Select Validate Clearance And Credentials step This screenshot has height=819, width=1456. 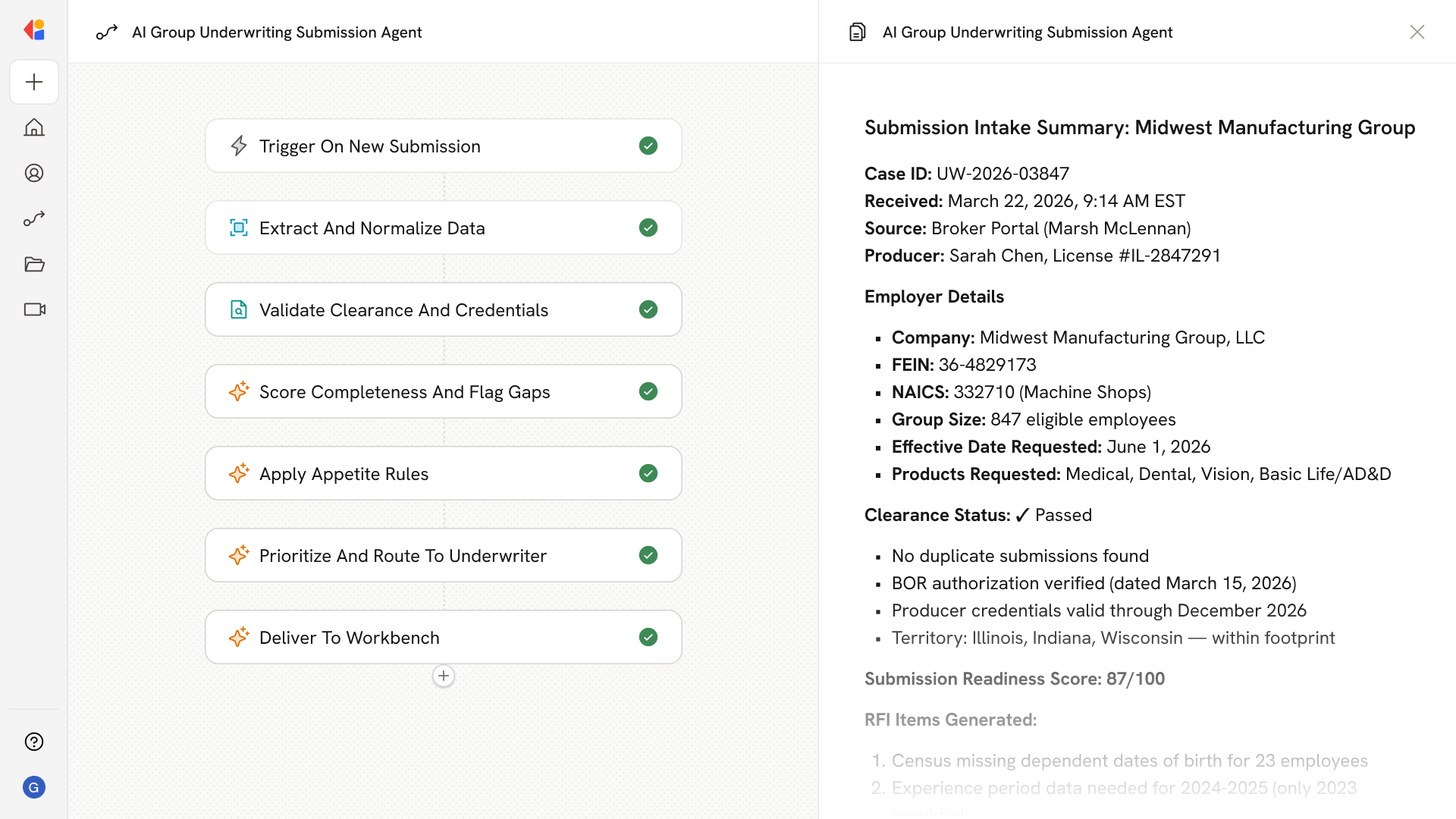click(x=403, y=309)
